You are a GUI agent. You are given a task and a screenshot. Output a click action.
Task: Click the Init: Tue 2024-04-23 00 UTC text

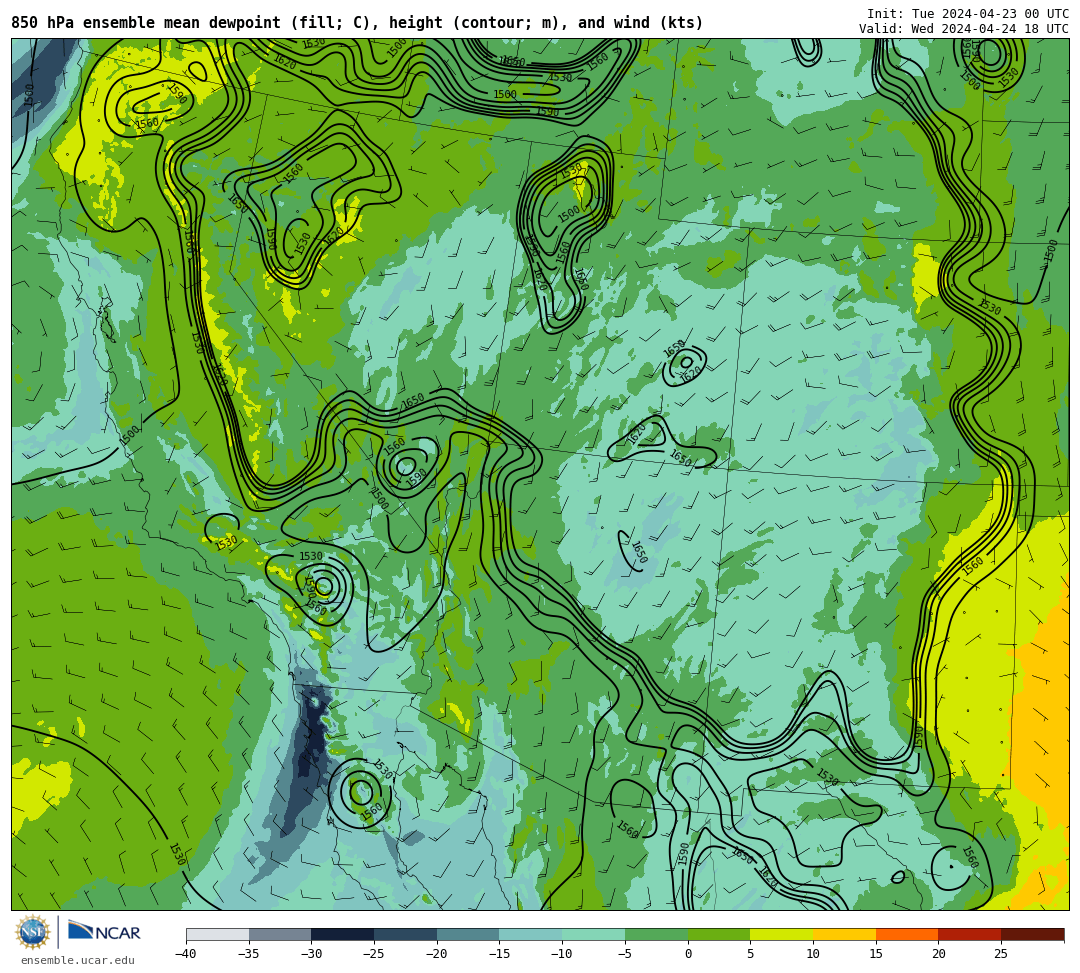[968, 14]
